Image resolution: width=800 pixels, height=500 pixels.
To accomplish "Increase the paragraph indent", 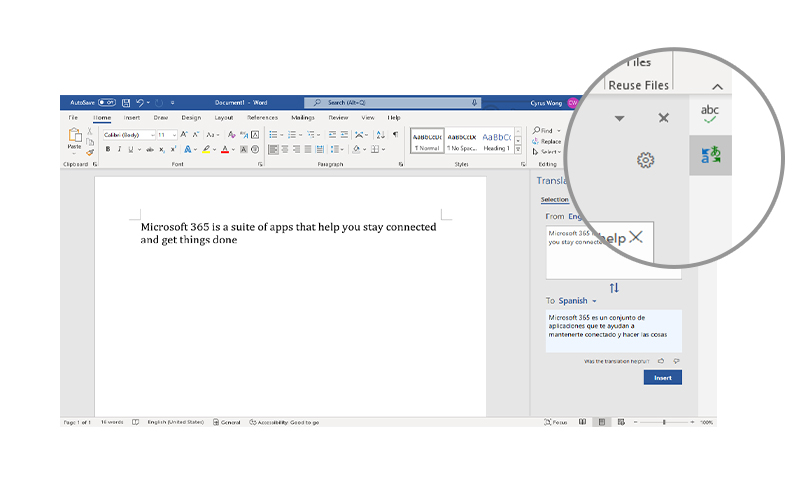I will coord(344,135).
